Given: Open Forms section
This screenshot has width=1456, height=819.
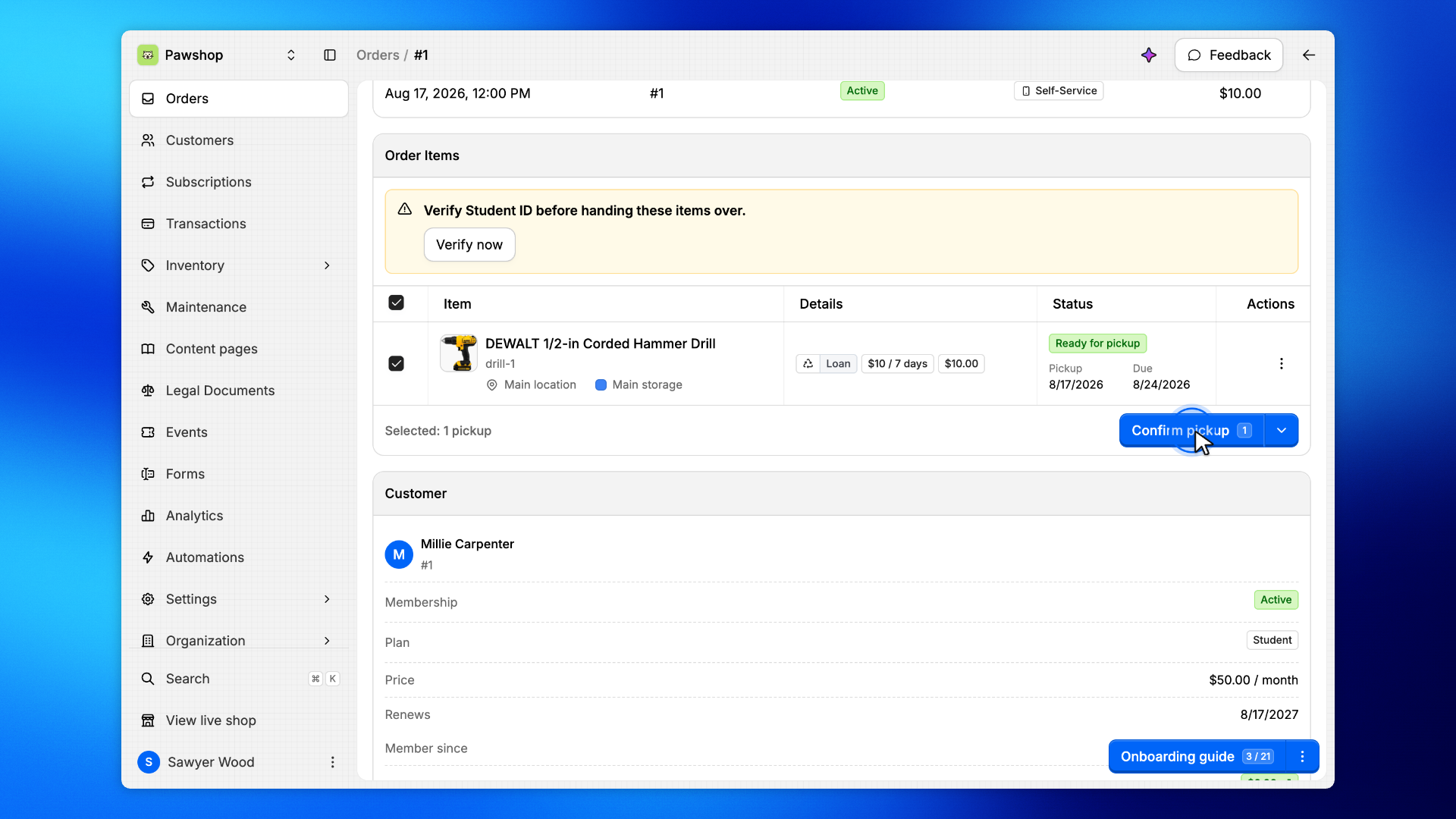Looking at the screenshot, I should pyautogui.click(x=239, y=474).
